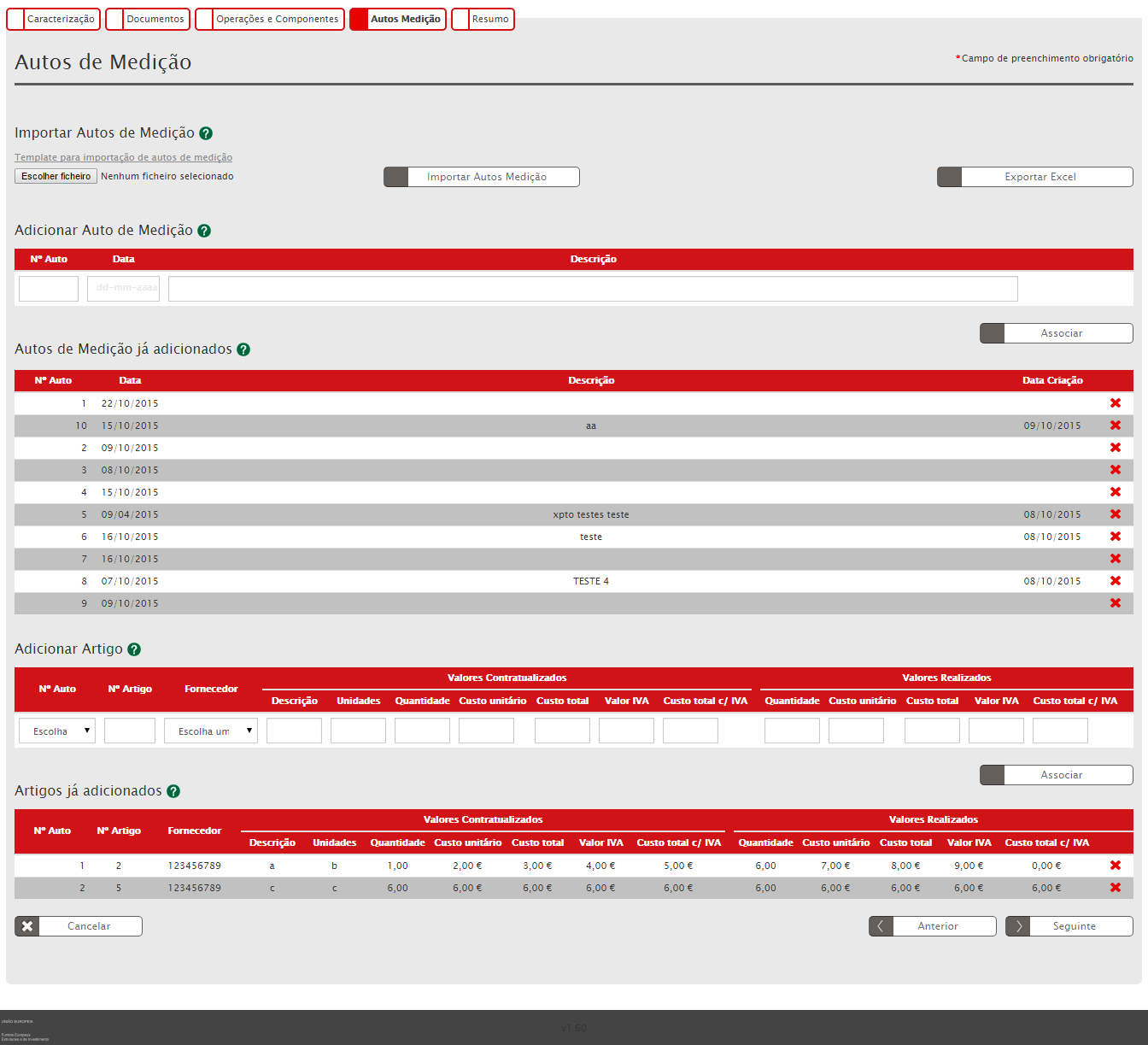This screenshot has width=1148, height=1045.
Task: Delete auto nº 3 dated 08/10/2015
Action: (1116, 470)
